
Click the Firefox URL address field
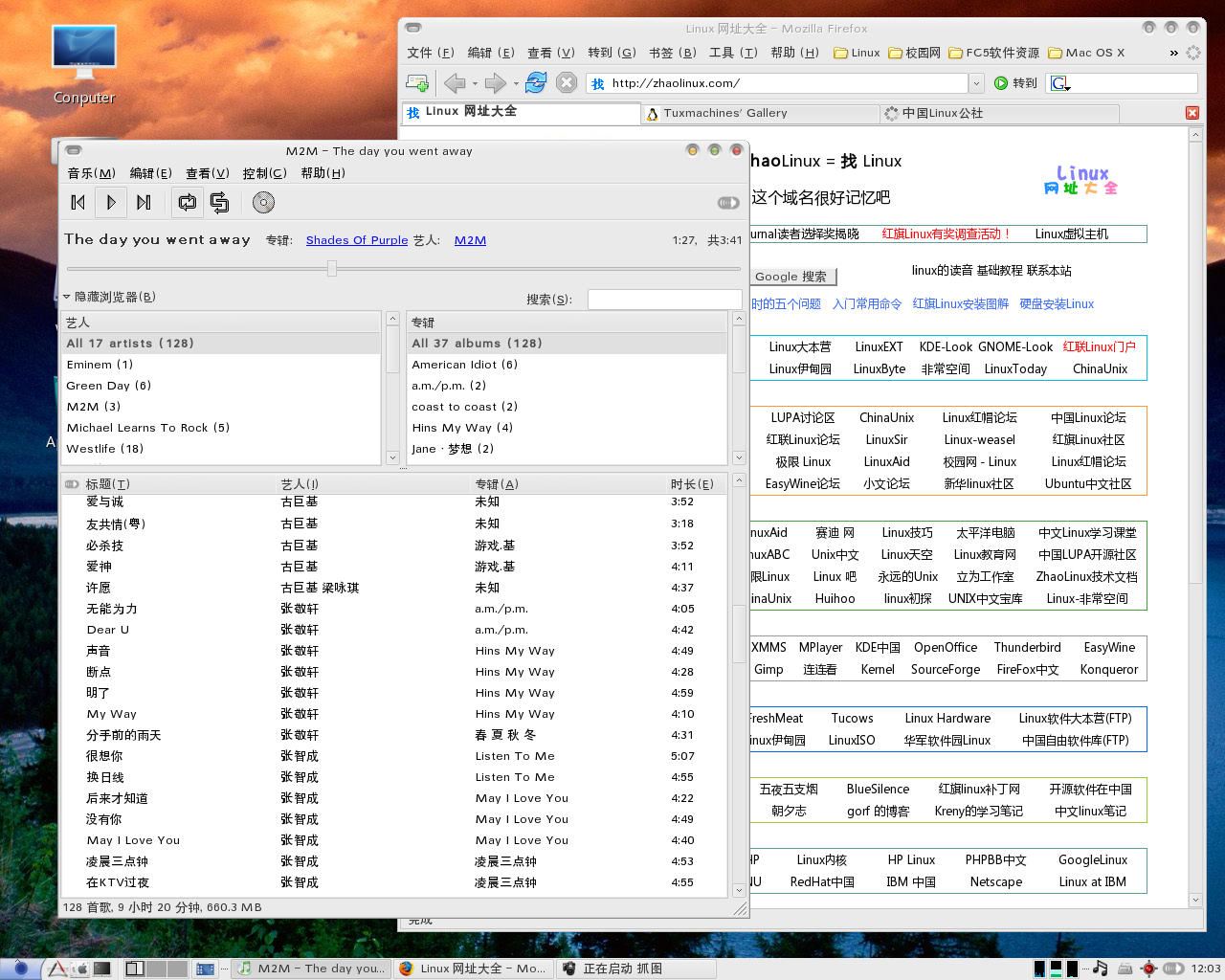point(777,83)
